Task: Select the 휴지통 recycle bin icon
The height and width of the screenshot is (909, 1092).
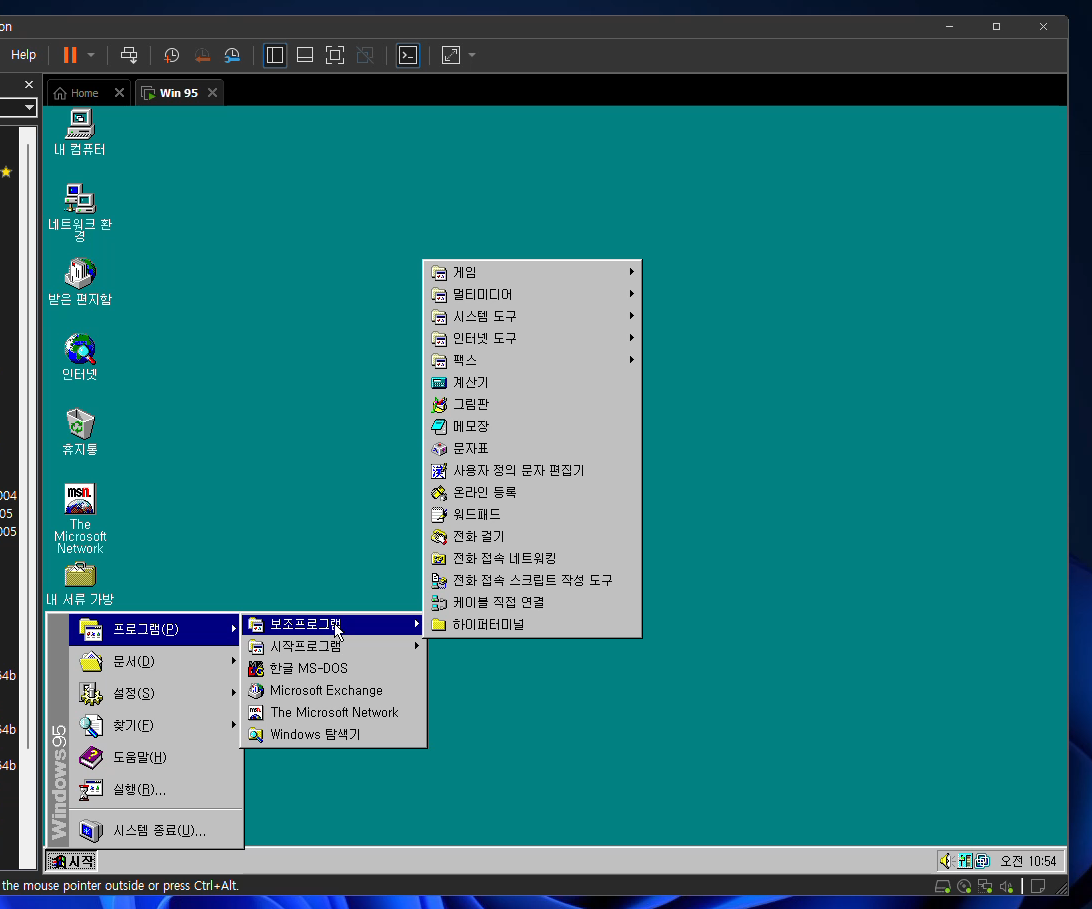Action: click(79, 433)
